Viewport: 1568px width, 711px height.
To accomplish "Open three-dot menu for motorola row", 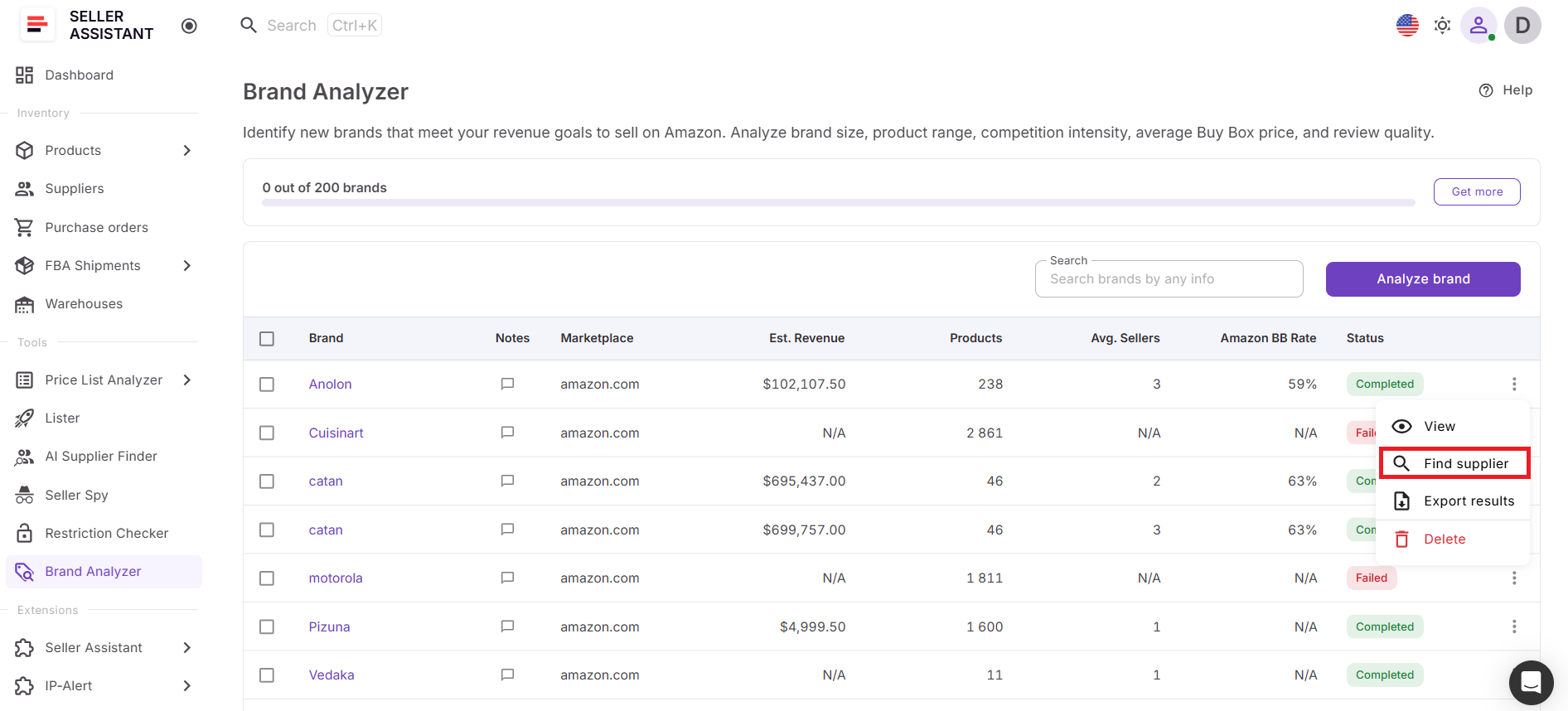I will 1513,578.
